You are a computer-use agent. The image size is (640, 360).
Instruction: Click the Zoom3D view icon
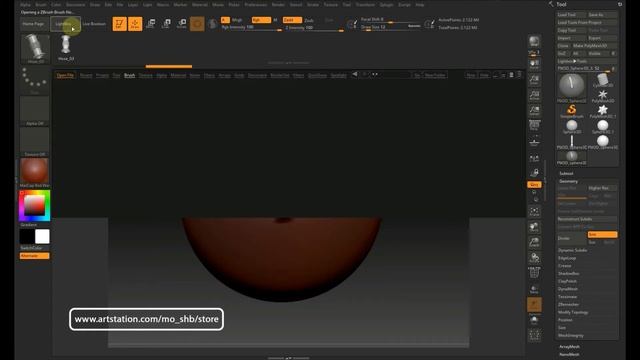(534, 242)
